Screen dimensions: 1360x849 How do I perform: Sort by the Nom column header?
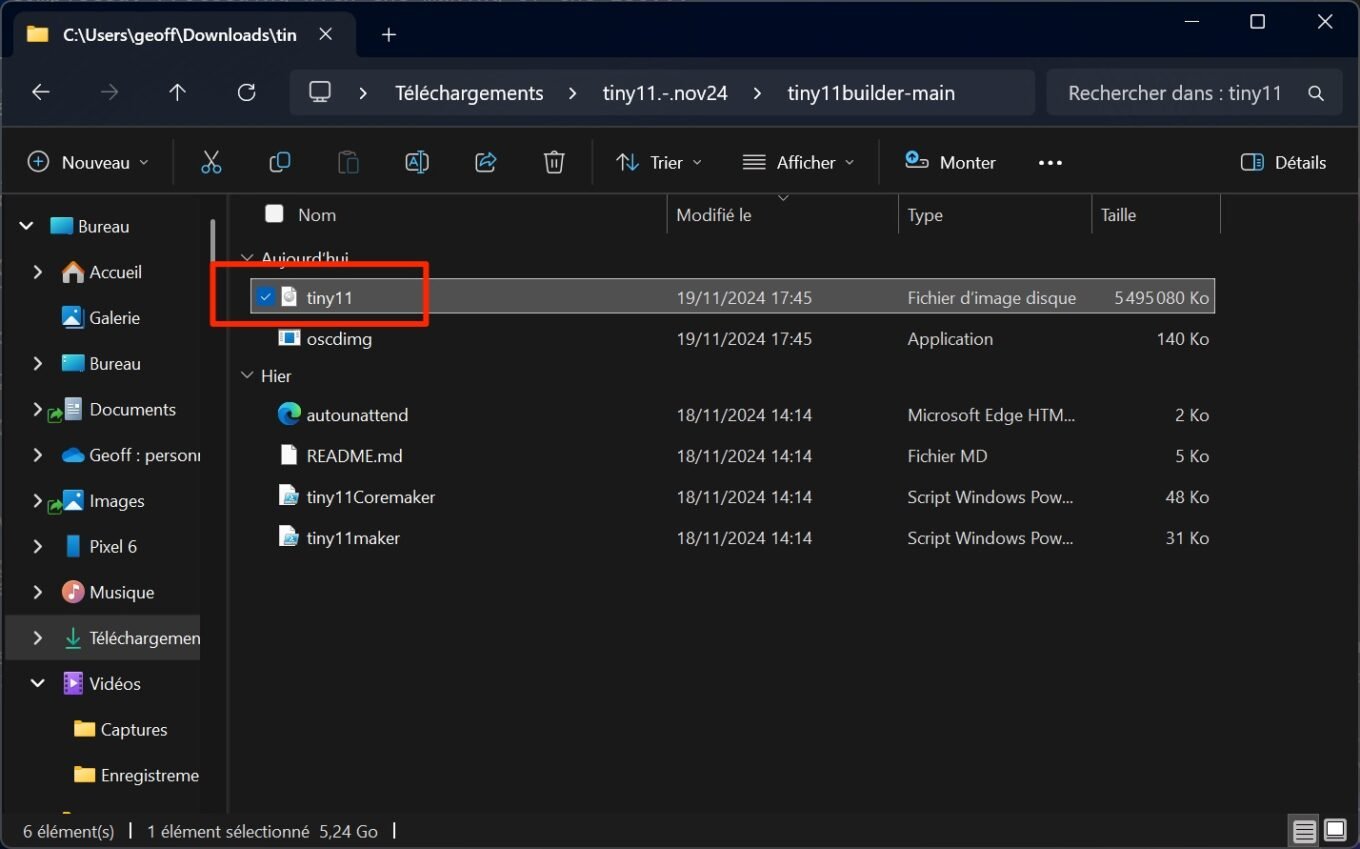(317, 215)
